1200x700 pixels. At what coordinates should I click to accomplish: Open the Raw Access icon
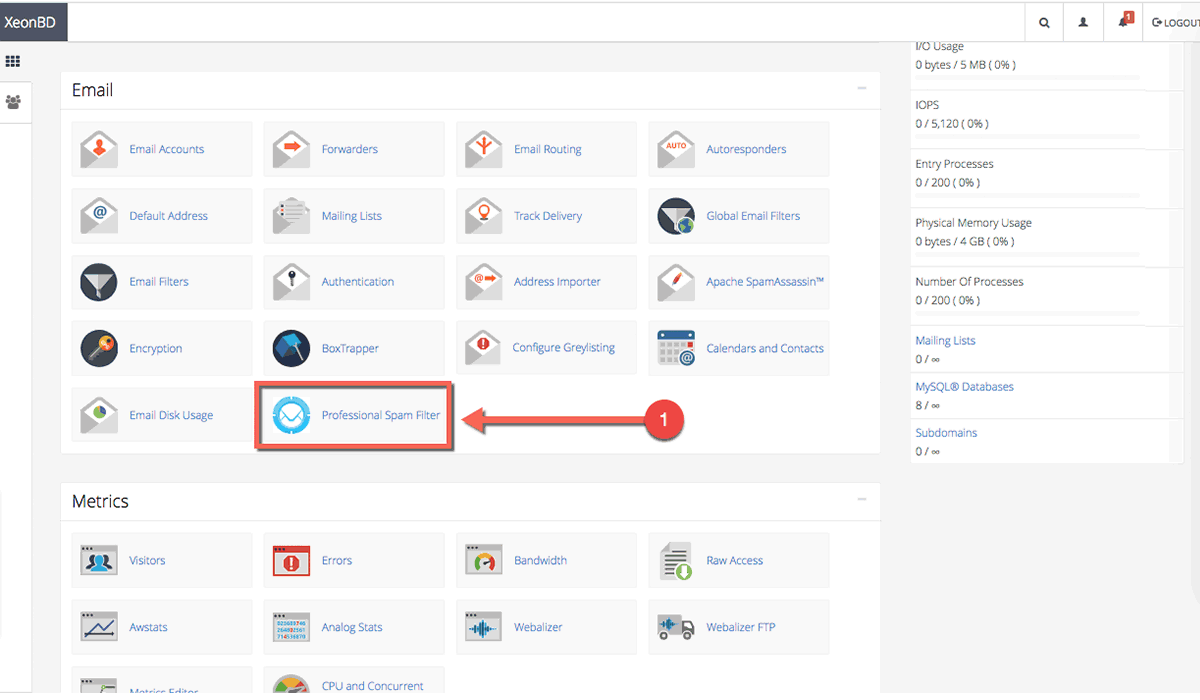pyautogui.click(x=676, y=561)
